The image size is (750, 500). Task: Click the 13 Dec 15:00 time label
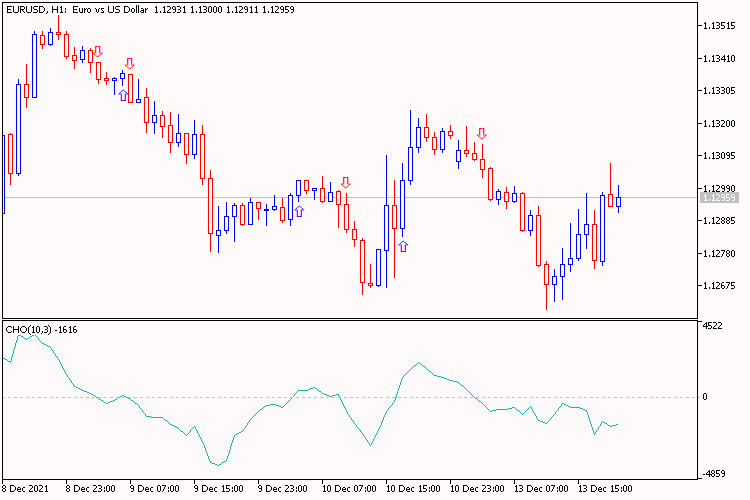point(606,489)
